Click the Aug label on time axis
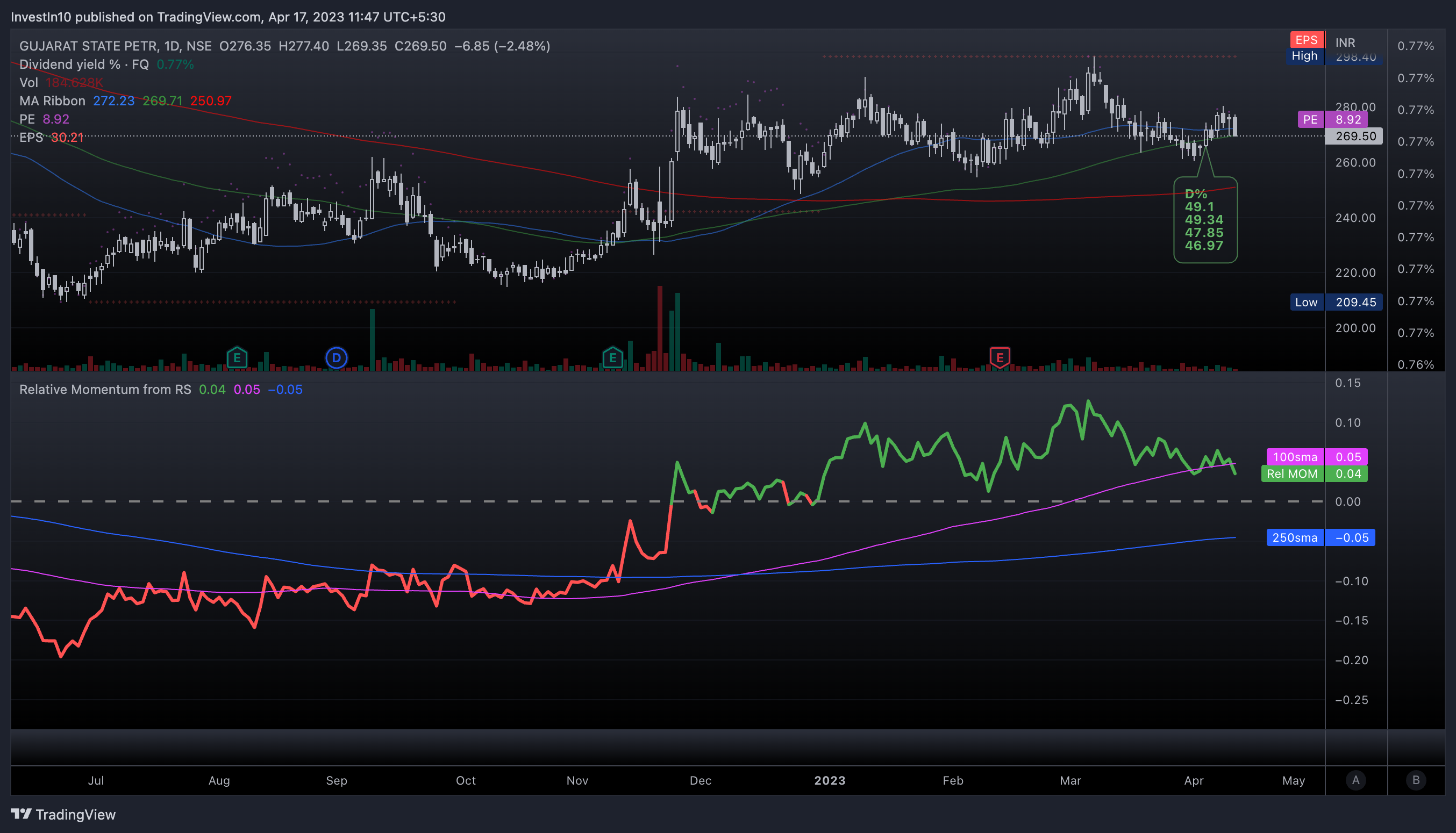Screen dimensions: 1456x833 click(x=219, y=780)
